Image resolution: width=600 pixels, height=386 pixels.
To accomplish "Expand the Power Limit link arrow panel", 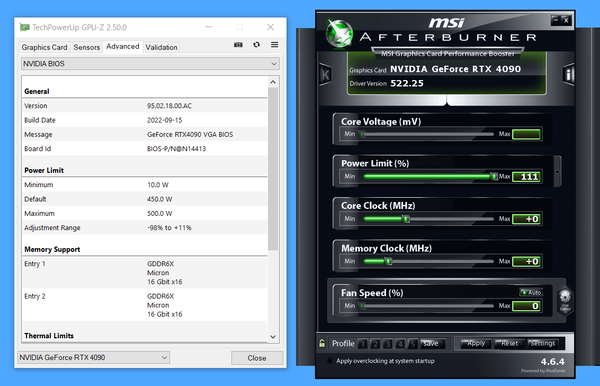I will point(557,172).
